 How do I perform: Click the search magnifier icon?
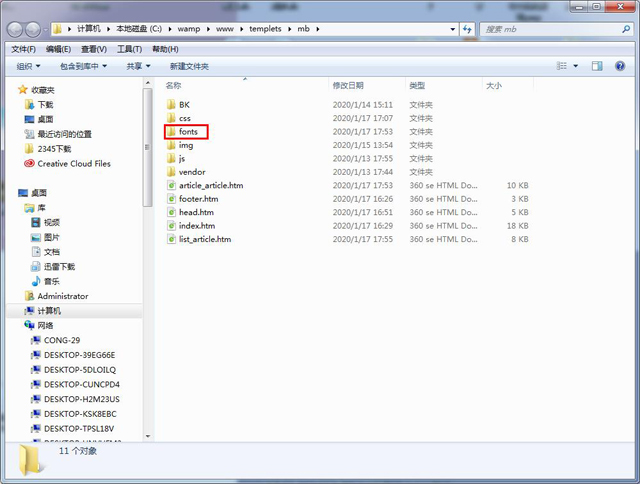pyautogui.click(x=626, y=29)
